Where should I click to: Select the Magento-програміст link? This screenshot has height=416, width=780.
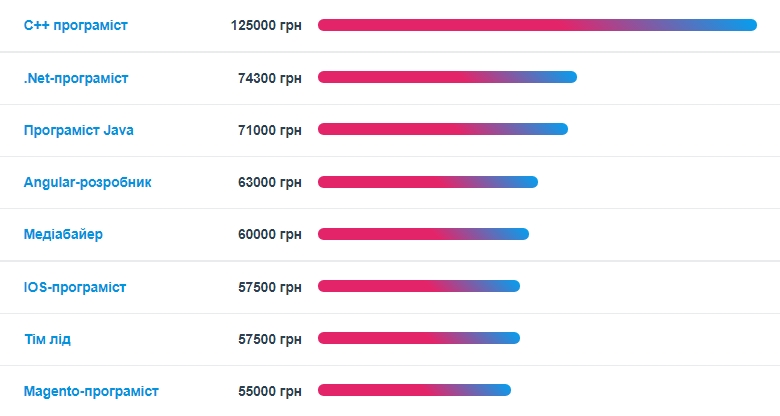click(91, 391)
